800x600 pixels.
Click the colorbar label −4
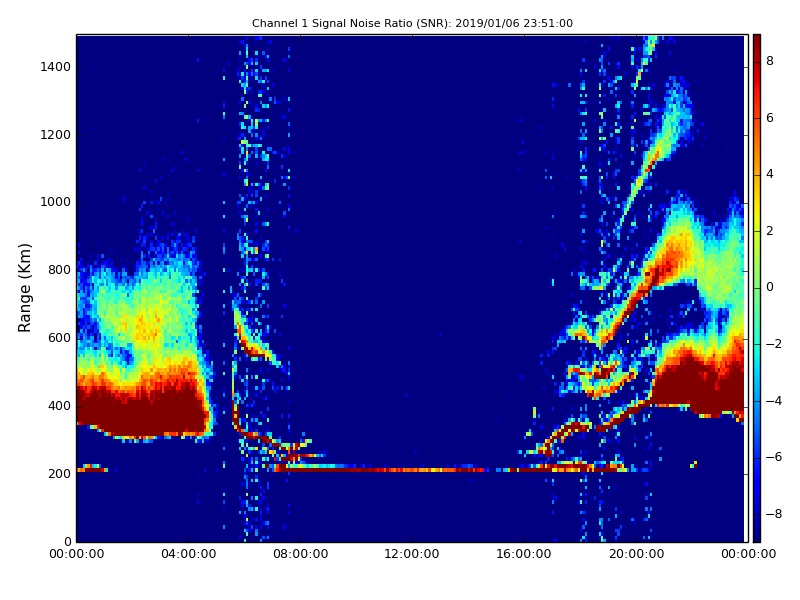coord(773,401)
